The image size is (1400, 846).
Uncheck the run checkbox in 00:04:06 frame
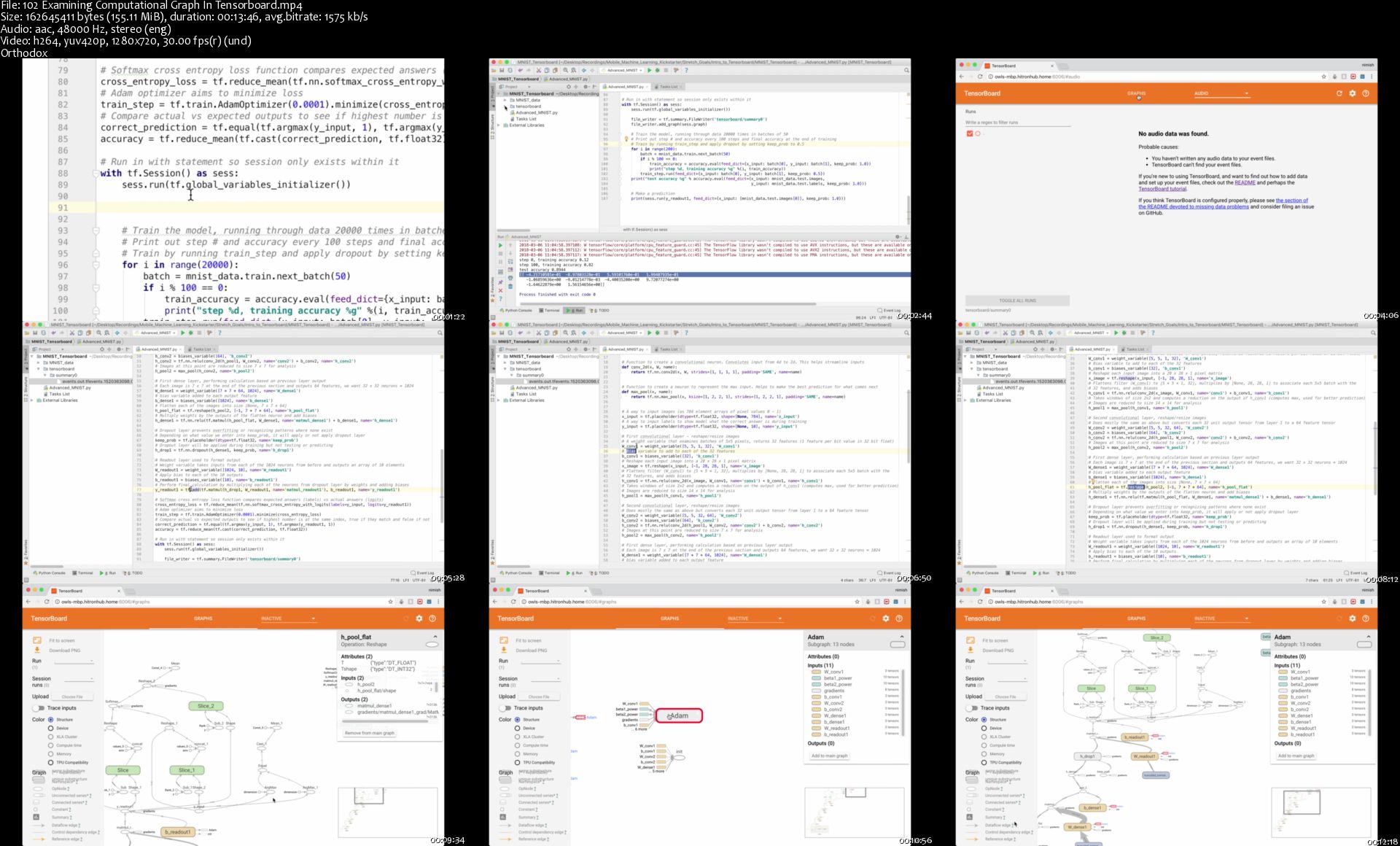pyautogui.click(x=970, y=133)
